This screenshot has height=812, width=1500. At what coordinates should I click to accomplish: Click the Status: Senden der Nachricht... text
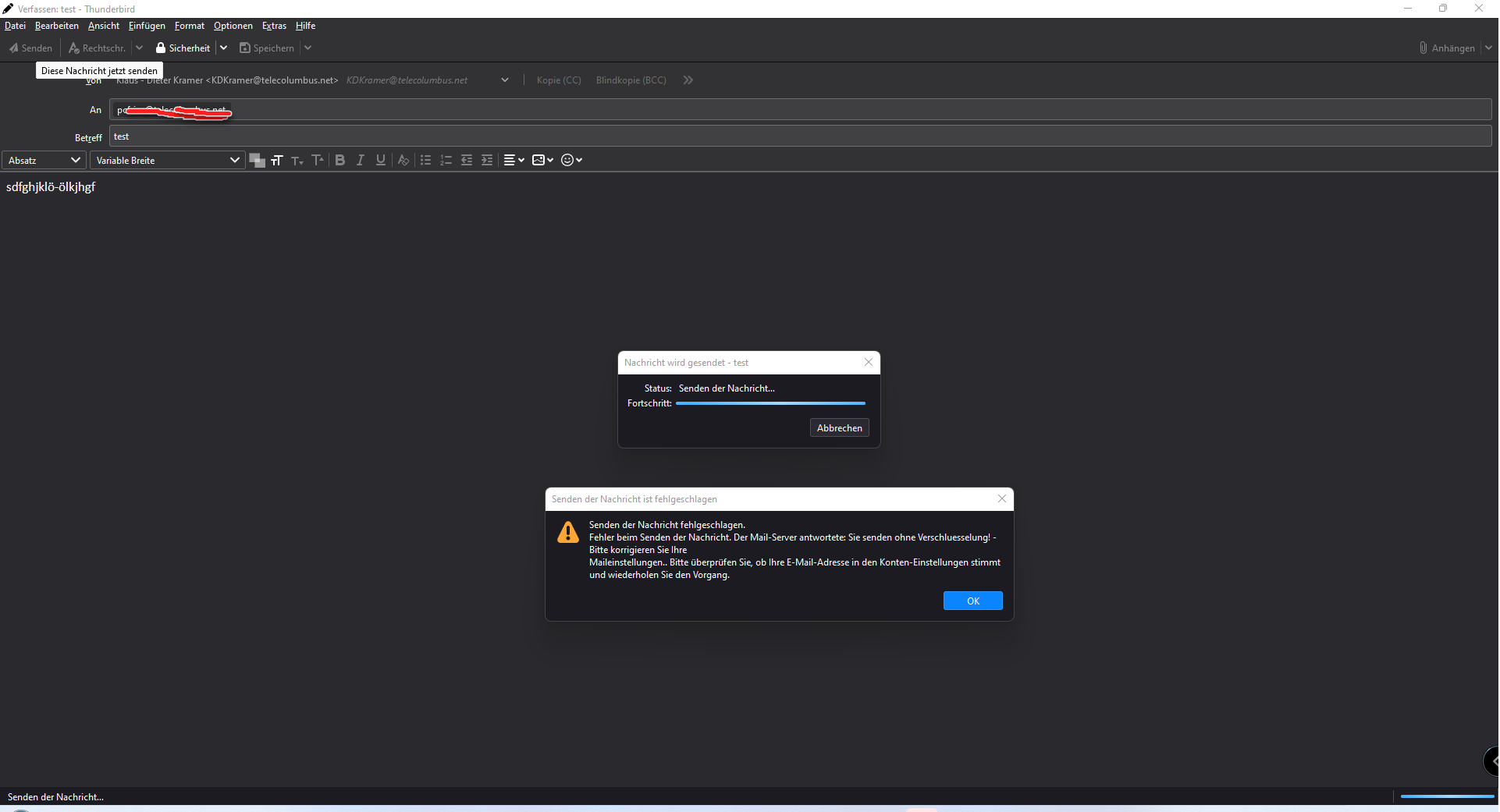tap(709, 388)
